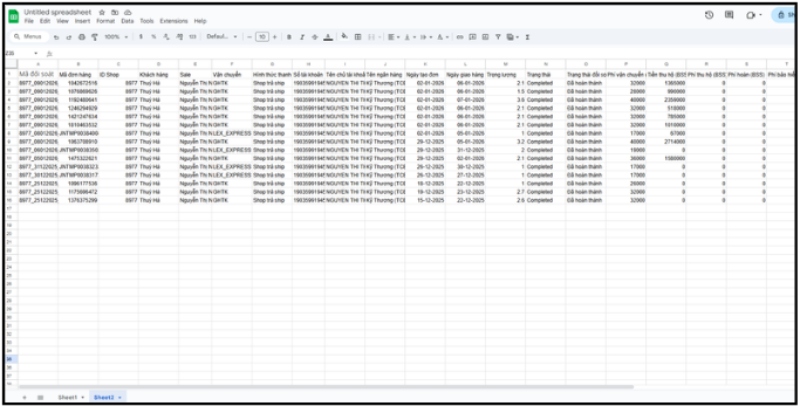800x406 pixels.
Task: Click the Menus search box
Action: 29,37
